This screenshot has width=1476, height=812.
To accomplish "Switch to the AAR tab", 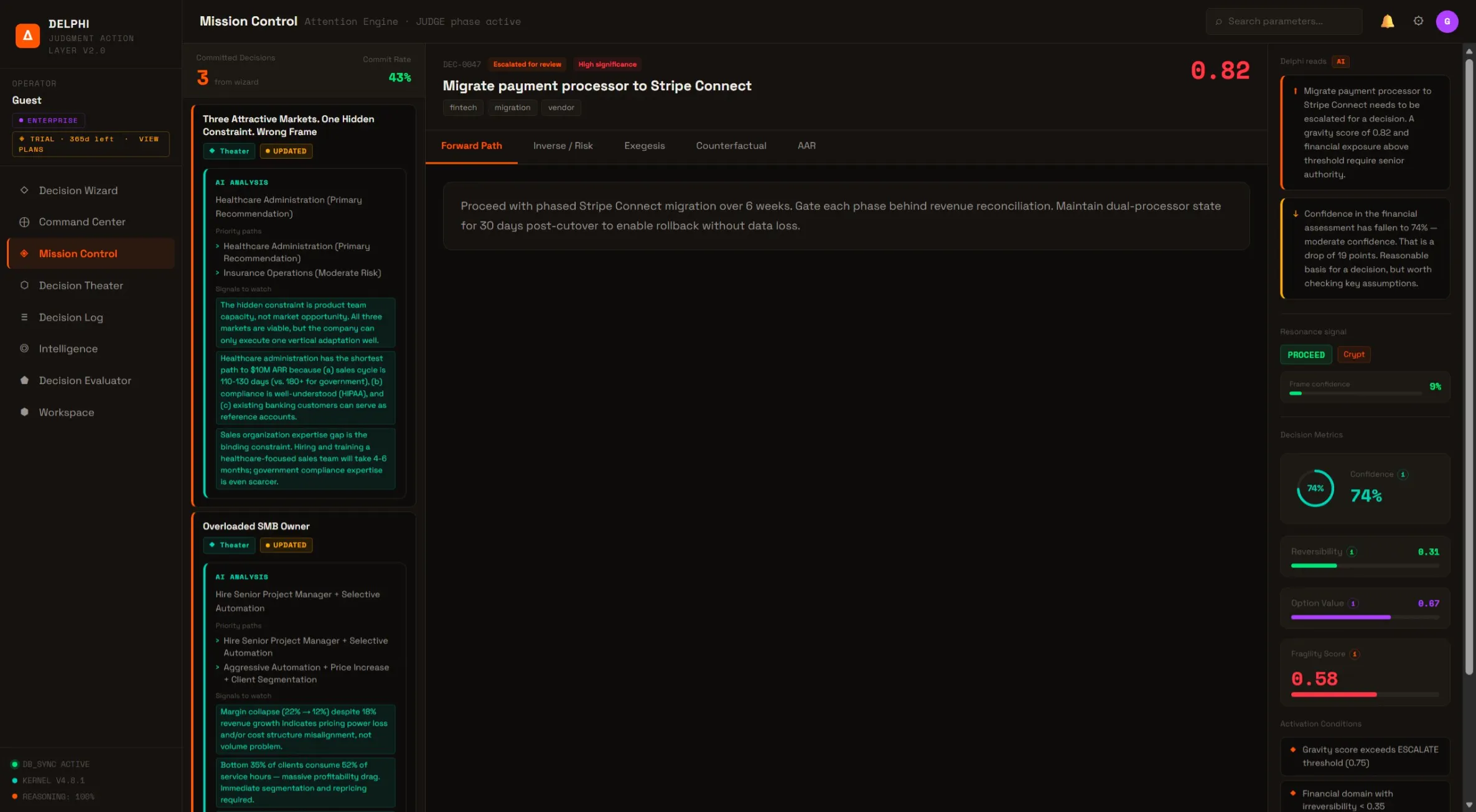I will click(x=806, y=146).
